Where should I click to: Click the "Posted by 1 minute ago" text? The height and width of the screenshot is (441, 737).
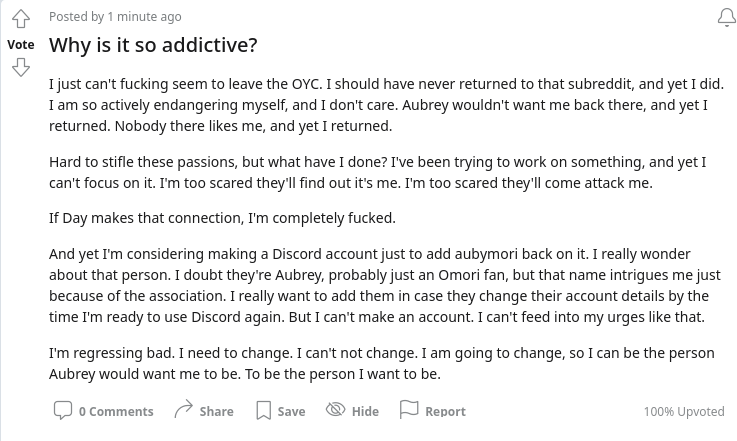pyautogui.click(x=115, y=16)
